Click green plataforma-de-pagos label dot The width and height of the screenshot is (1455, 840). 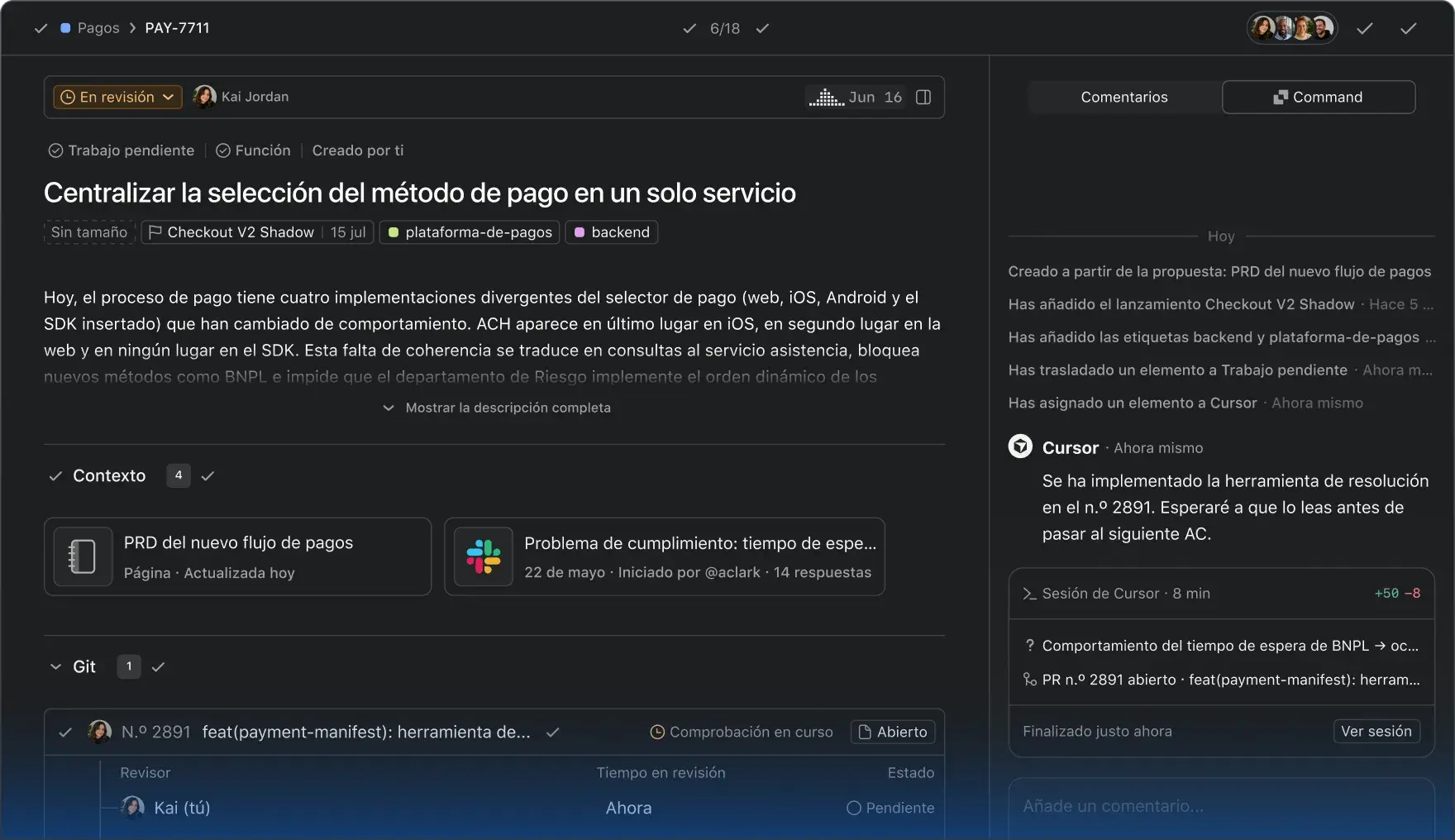point(394,232)
